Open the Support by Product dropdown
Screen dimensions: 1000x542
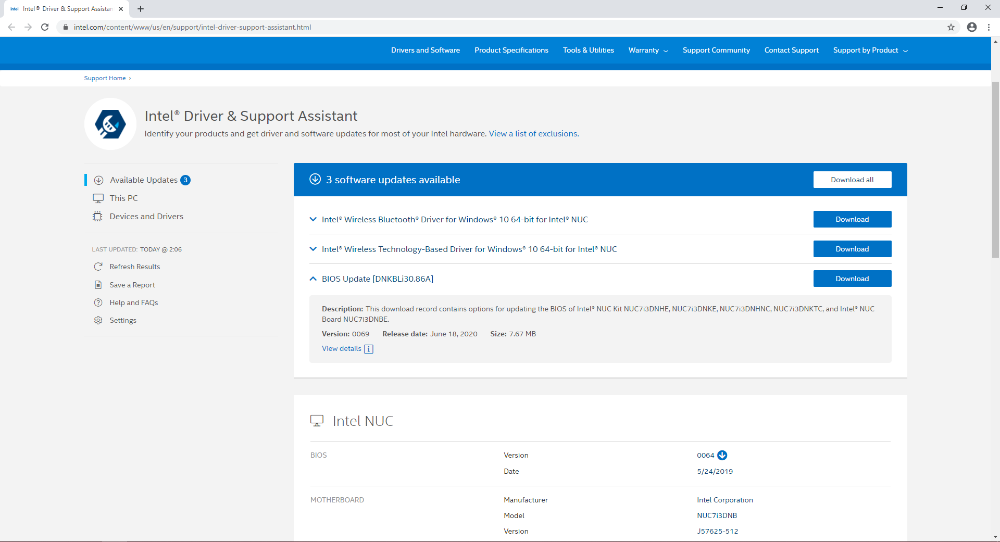870,50
